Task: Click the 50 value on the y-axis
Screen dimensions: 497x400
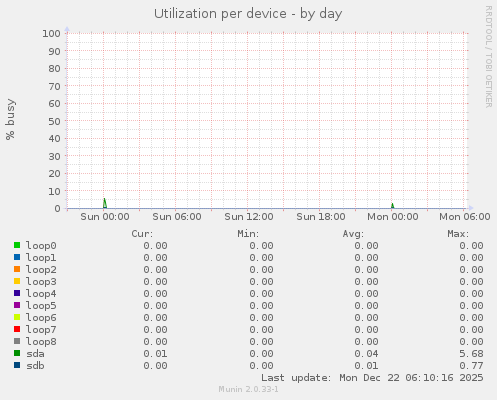Action: 54,121
